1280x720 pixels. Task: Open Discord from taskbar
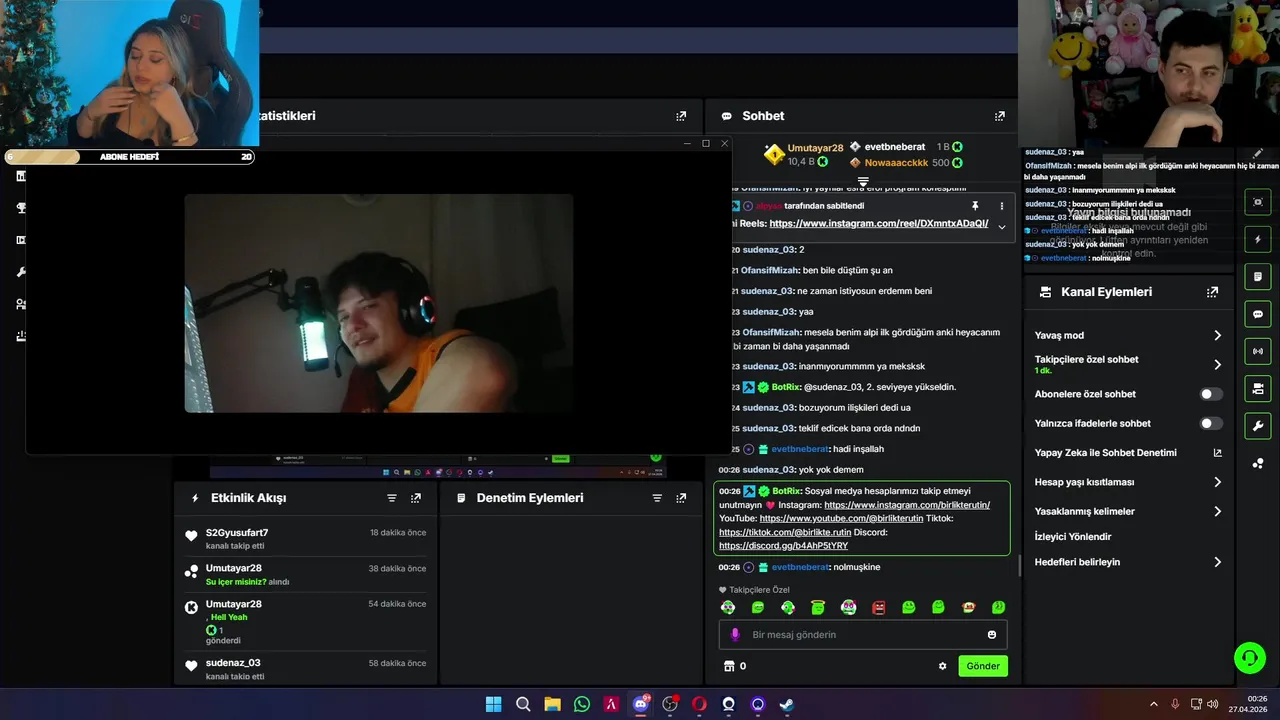click(x=641, y=704)
